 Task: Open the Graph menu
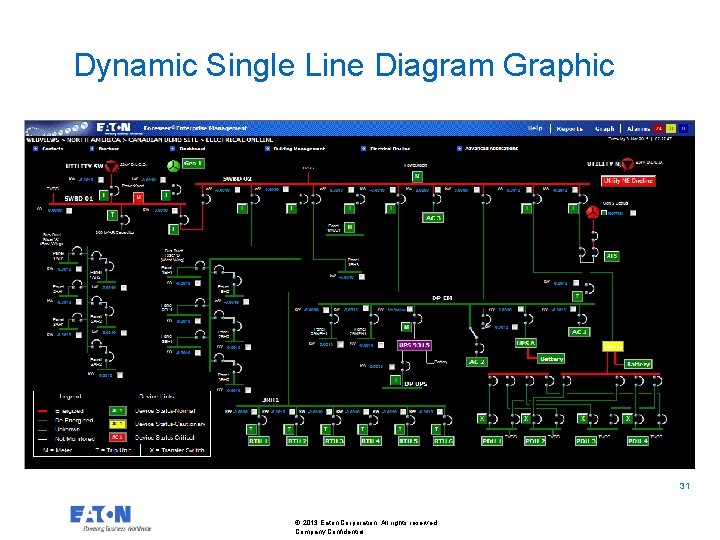(604, 129)
